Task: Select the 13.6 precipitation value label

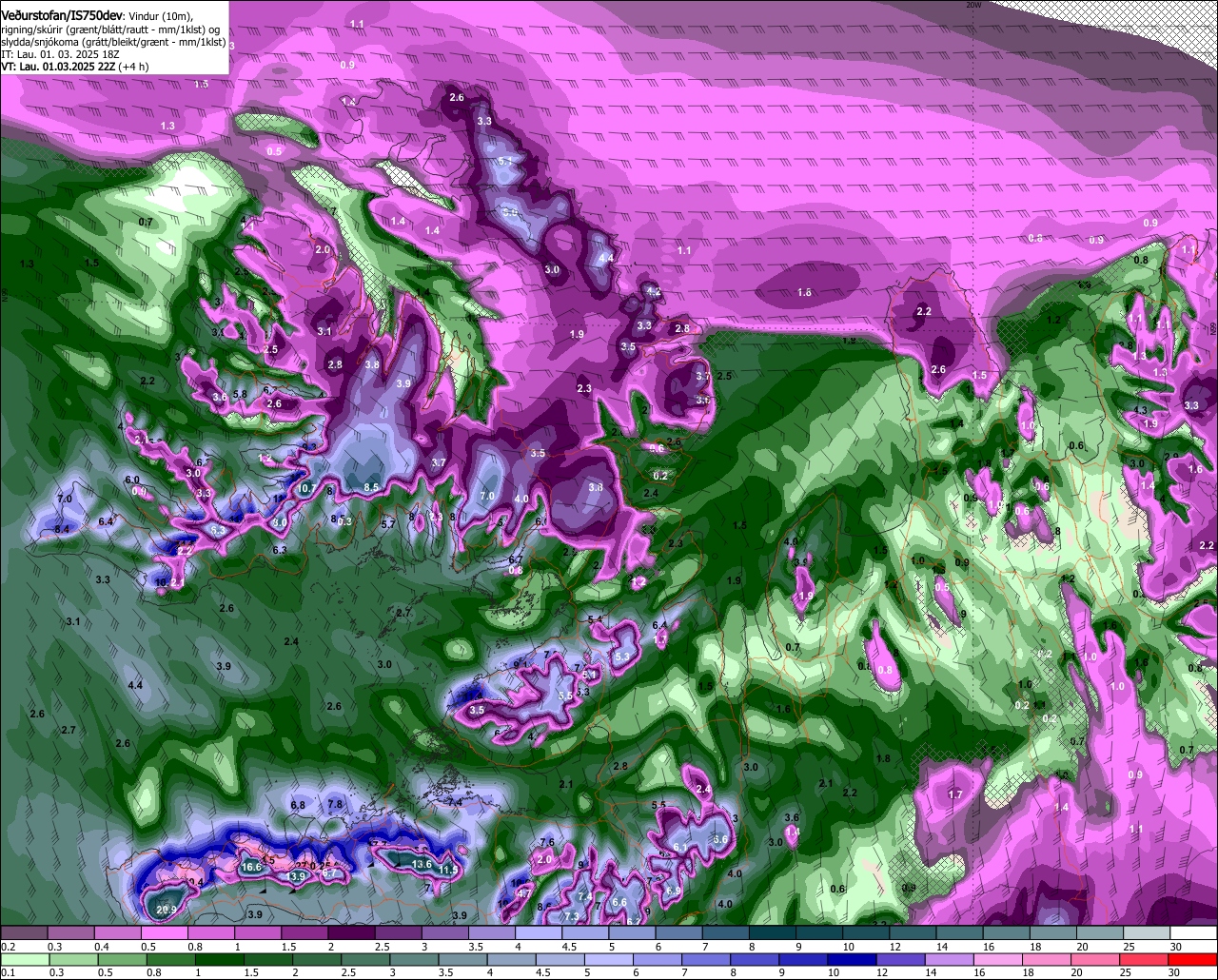Action: pyautogui.click(x=422, y=864)
